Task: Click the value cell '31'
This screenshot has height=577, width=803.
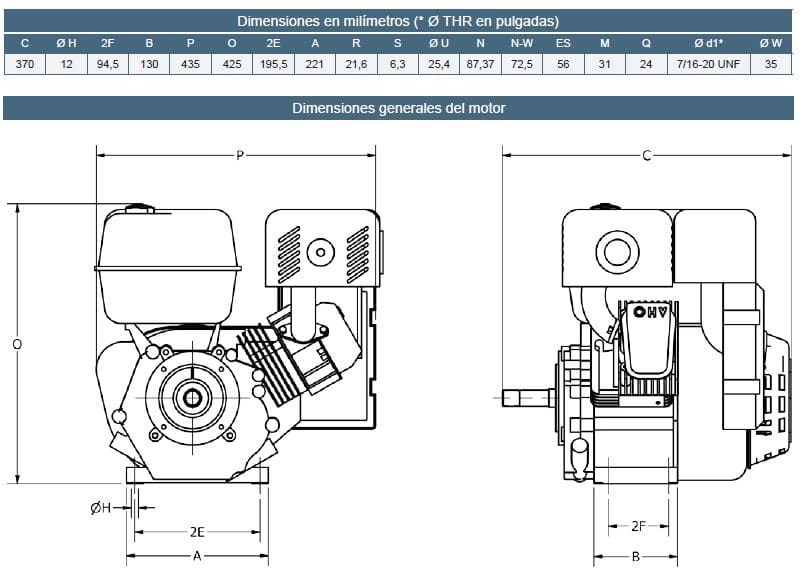Action: [x=605, y=65]
